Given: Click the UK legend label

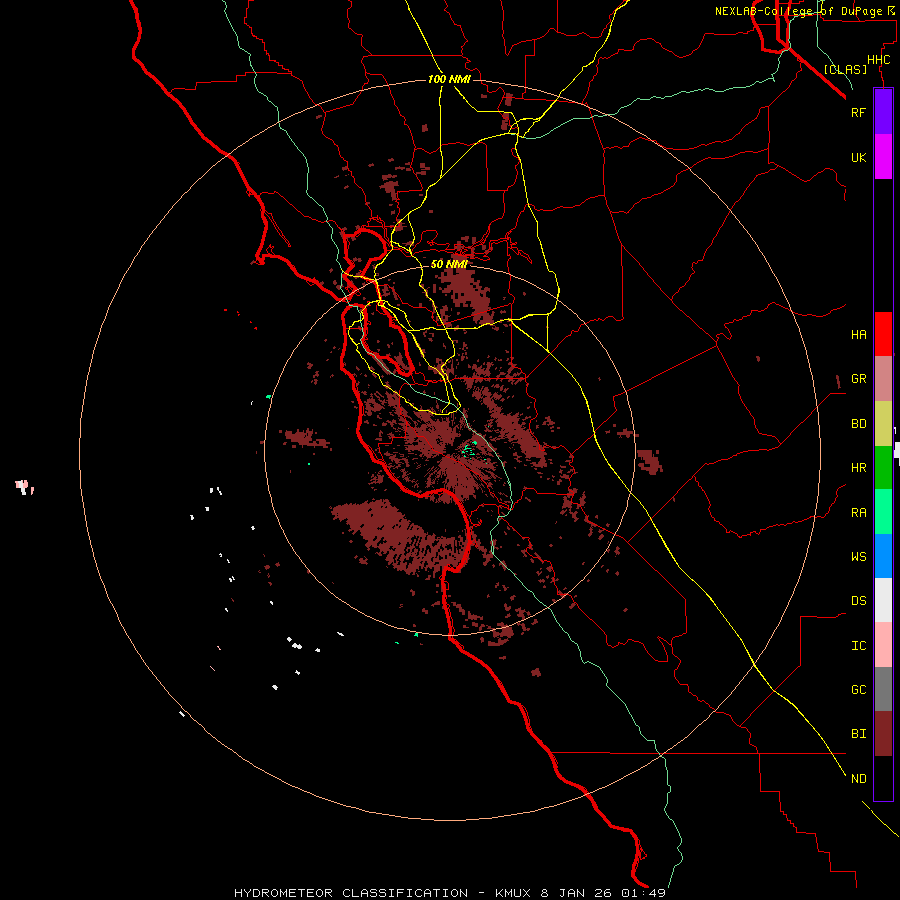Looking at the screenshot, I should [x=858, y=157].
